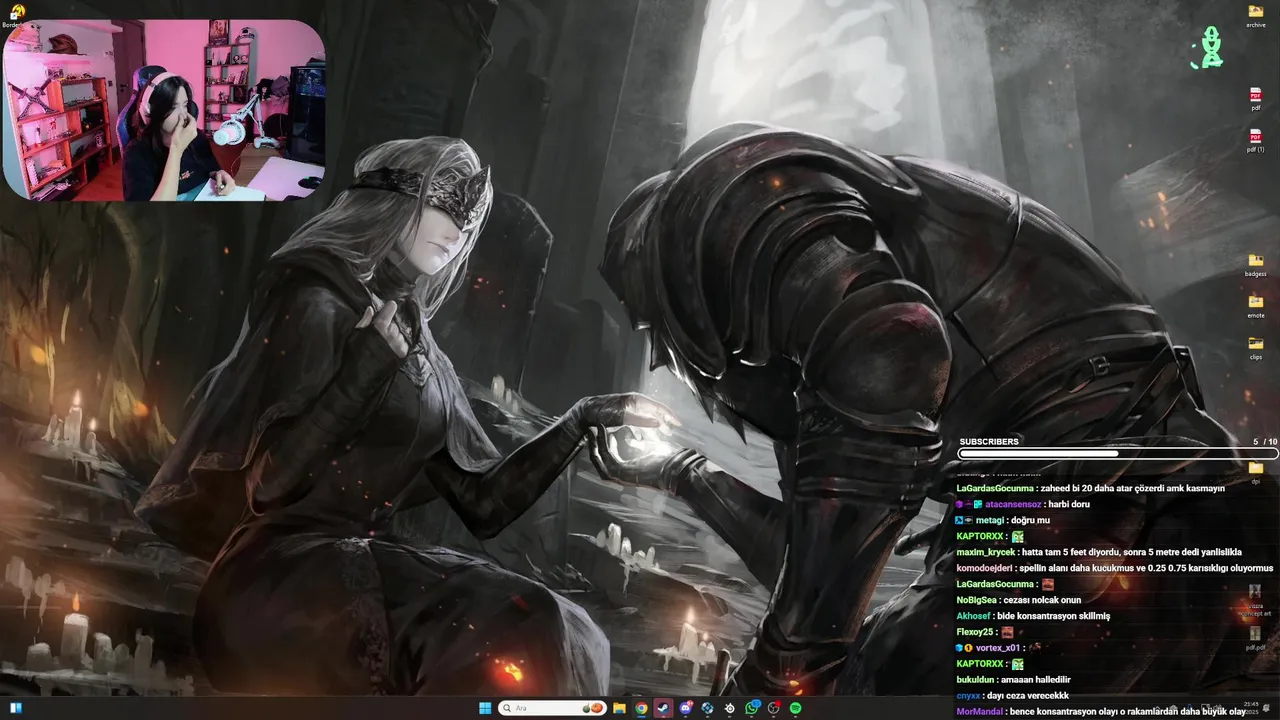Image resolution: width=1280 pixels, height=720 pixels.
Task: Click the message 'amaaan halledilir'
Action: click(x=1038, y=680)
